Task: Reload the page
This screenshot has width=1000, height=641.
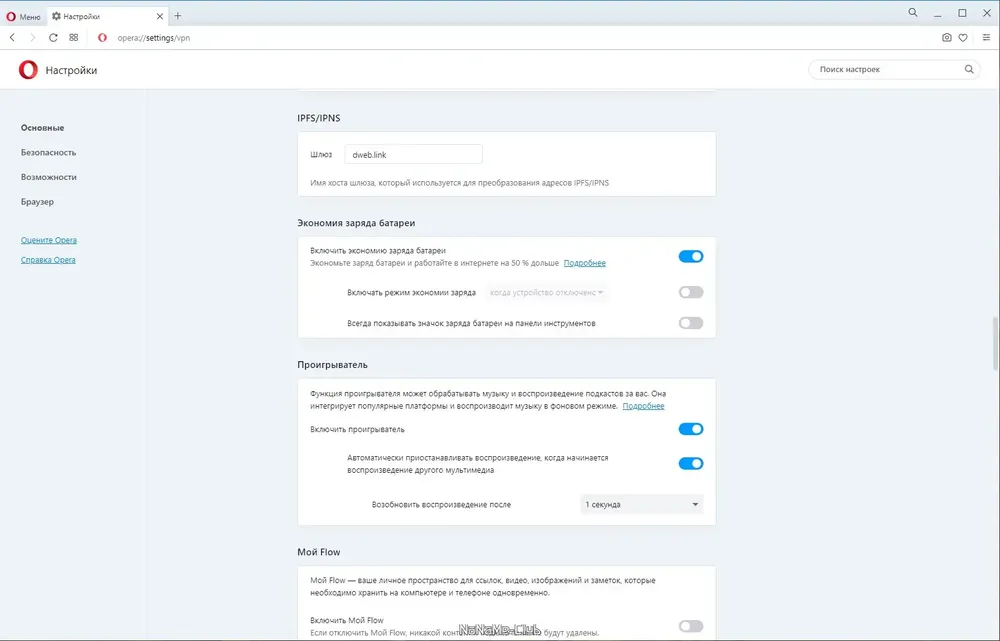Action: tap(53, 38)
